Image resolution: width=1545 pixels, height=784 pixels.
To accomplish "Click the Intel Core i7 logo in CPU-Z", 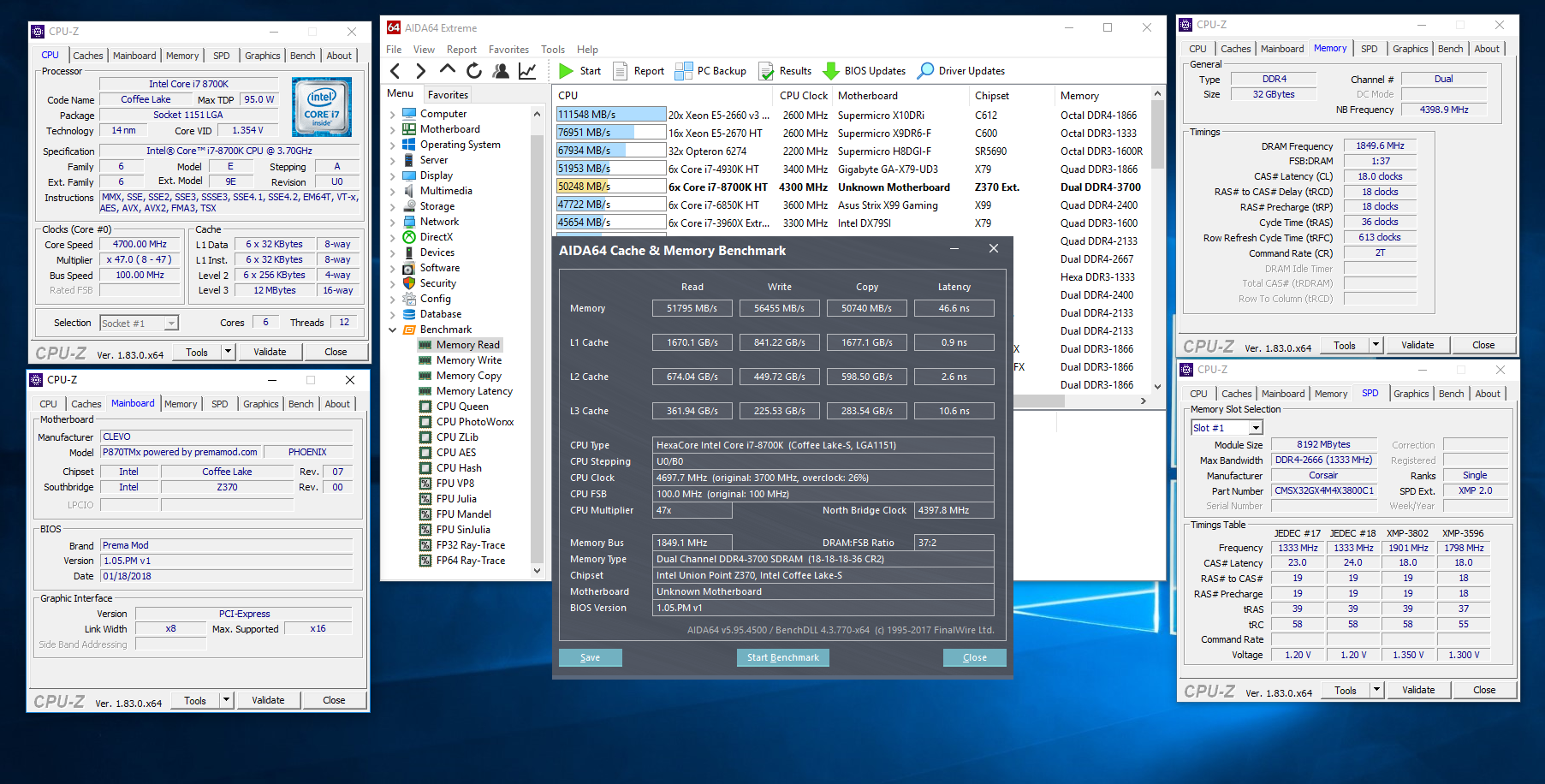I will [x=322, y=108].
